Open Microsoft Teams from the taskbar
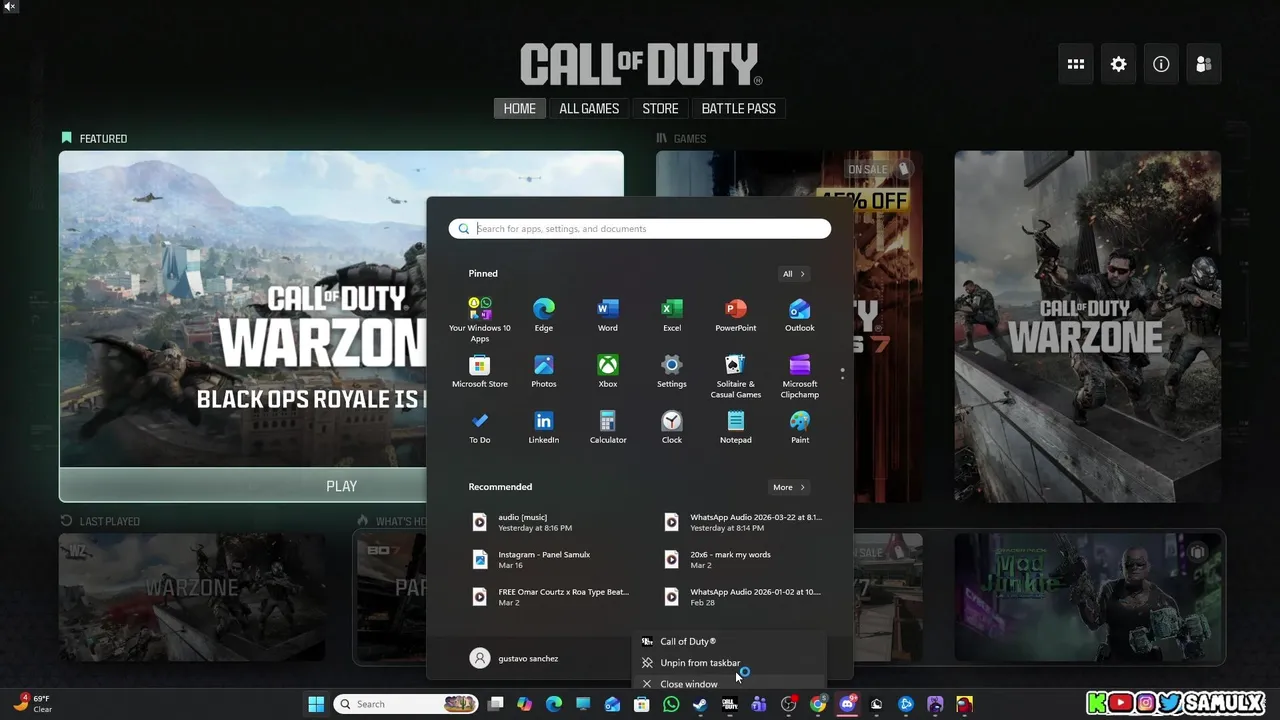The width and height of the screenshot is (1280, 720). tap(759, 704)
